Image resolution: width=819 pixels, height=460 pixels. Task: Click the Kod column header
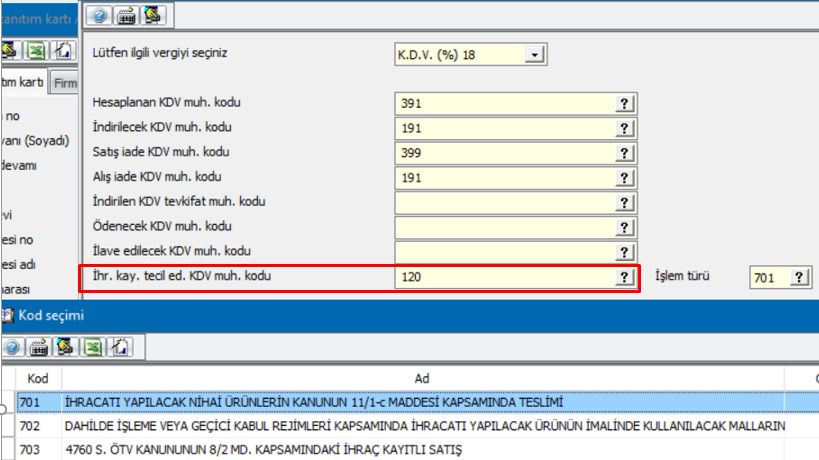click(x=38, y=379)
